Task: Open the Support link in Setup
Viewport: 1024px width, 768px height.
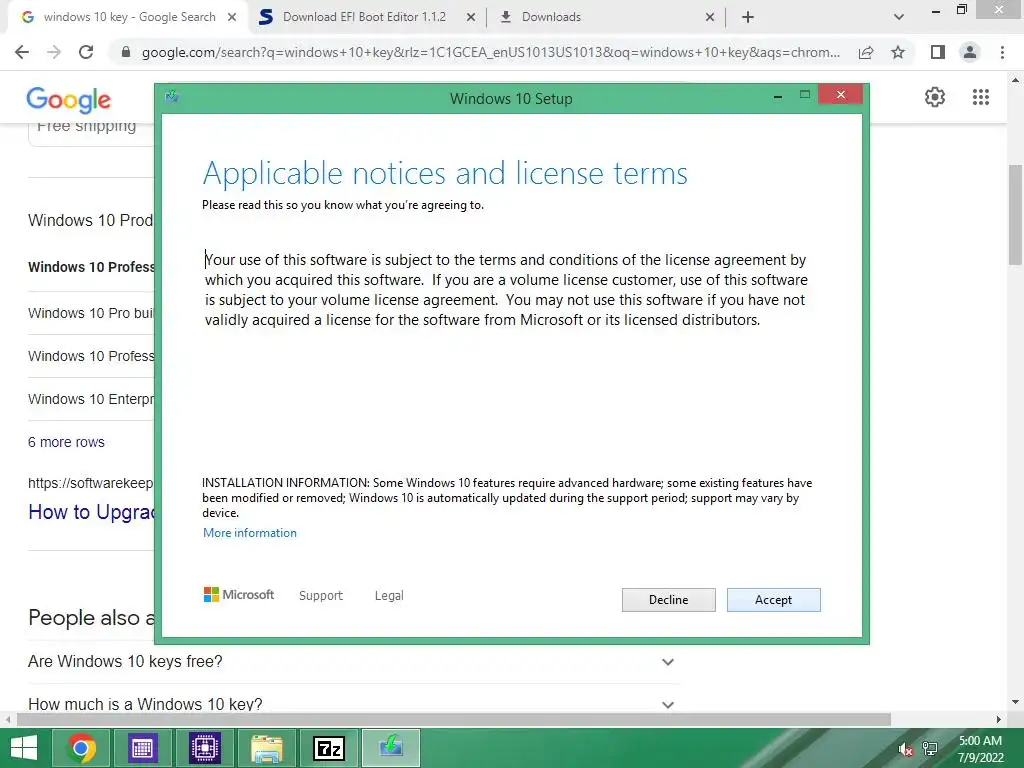Action: pos(321,596)
